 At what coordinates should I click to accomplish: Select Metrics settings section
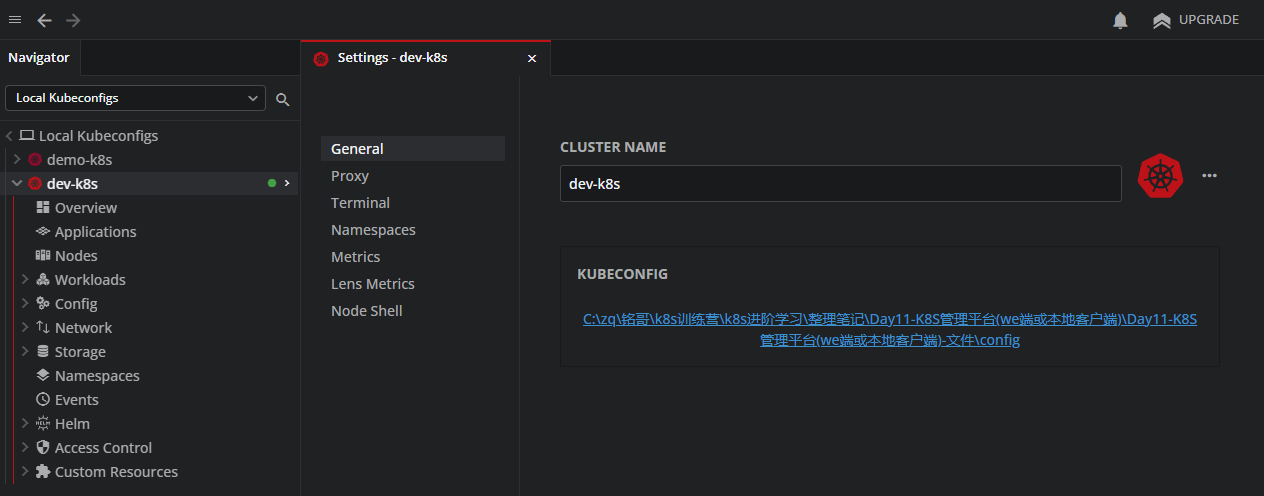pos(413,257)
